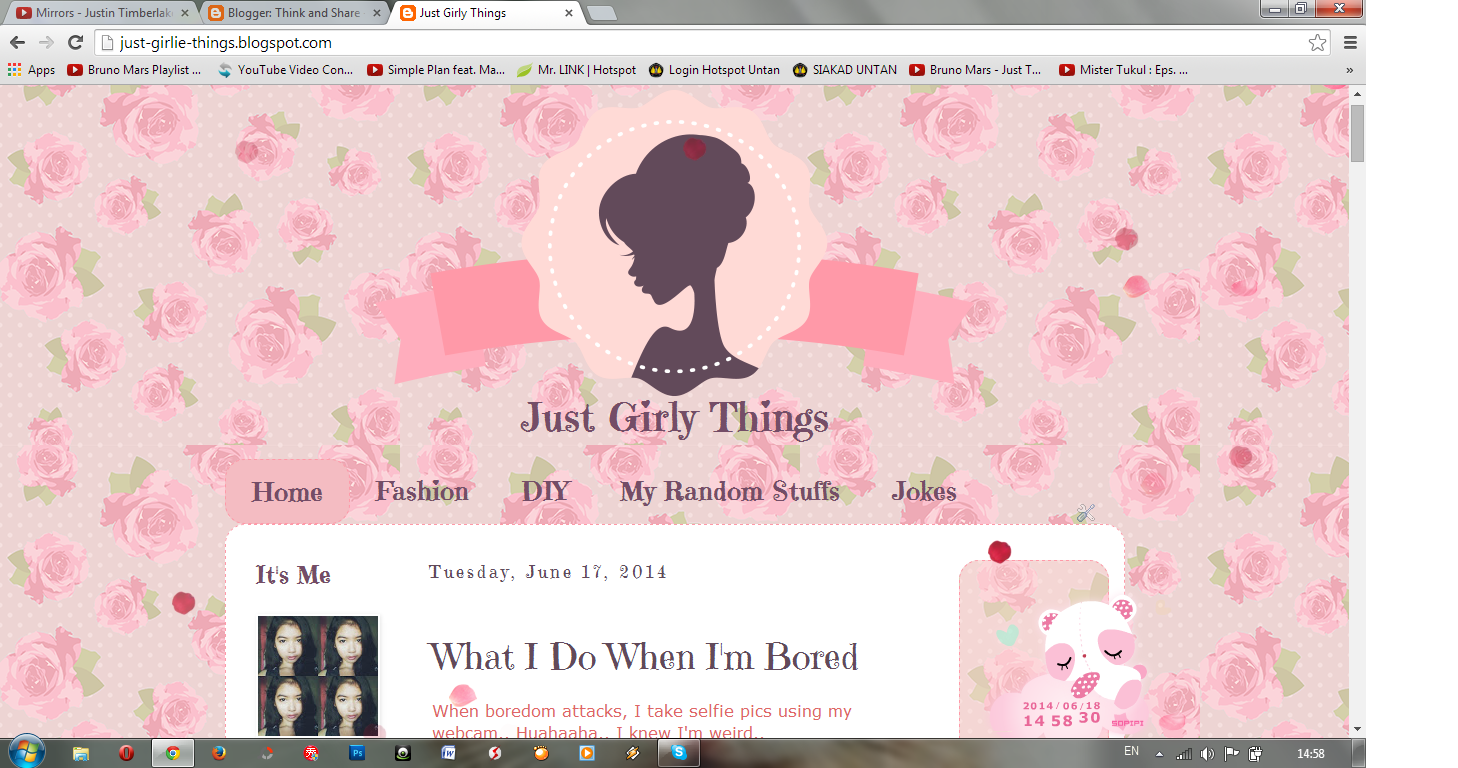1458x768 pixels.
Task: Click the It's Me sidebar heading
Action: pyautogui.click(x=293, y=575)
